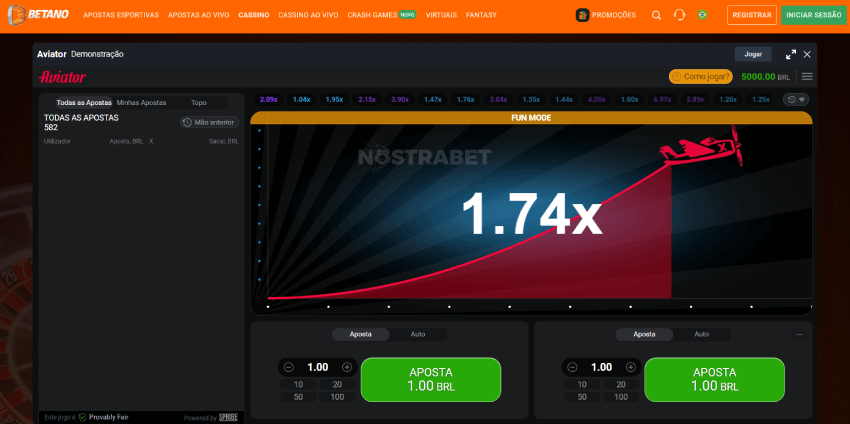Open the Fantasy menu item
The height and width of the screenshot is (424, 850).
pos(481,15)
